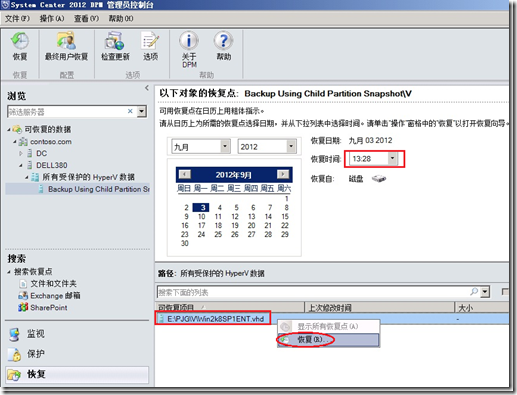Collapse 所有受保护的 HyperV 数据 node
517x395 pixels.
pyautogui.click(x=27, y=177)
